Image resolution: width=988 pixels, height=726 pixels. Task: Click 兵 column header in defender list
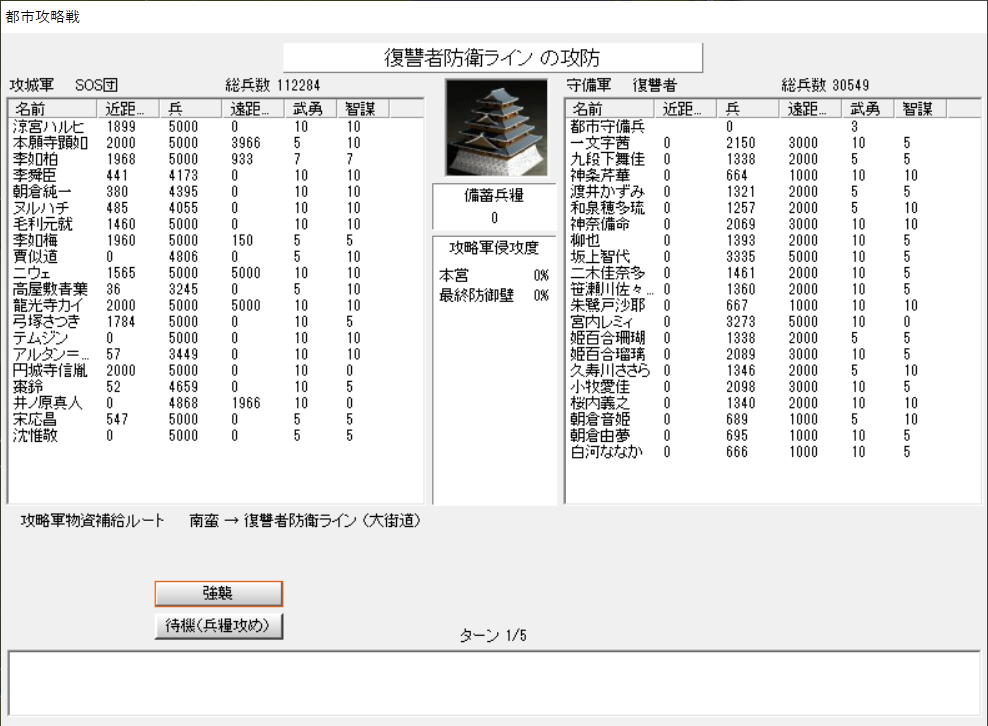750,109
